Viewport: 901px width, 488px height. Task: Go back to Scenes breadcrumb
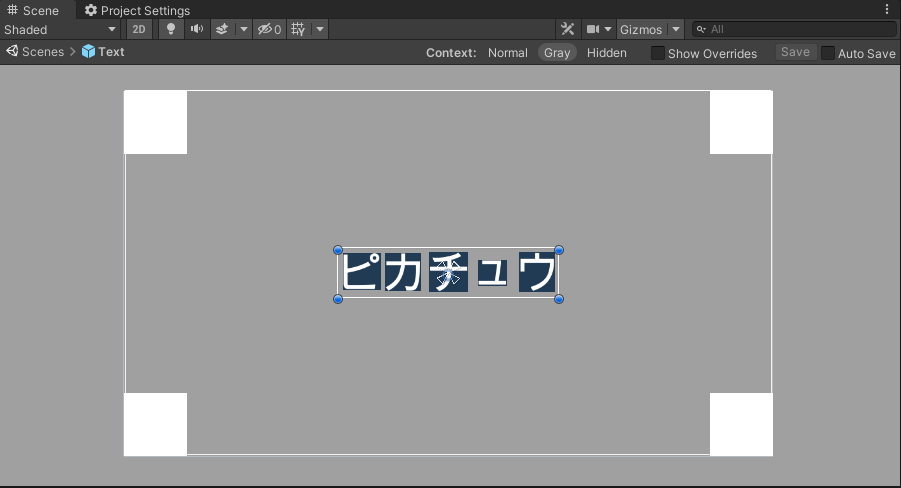pyautogui.click(x=35, y=52)
